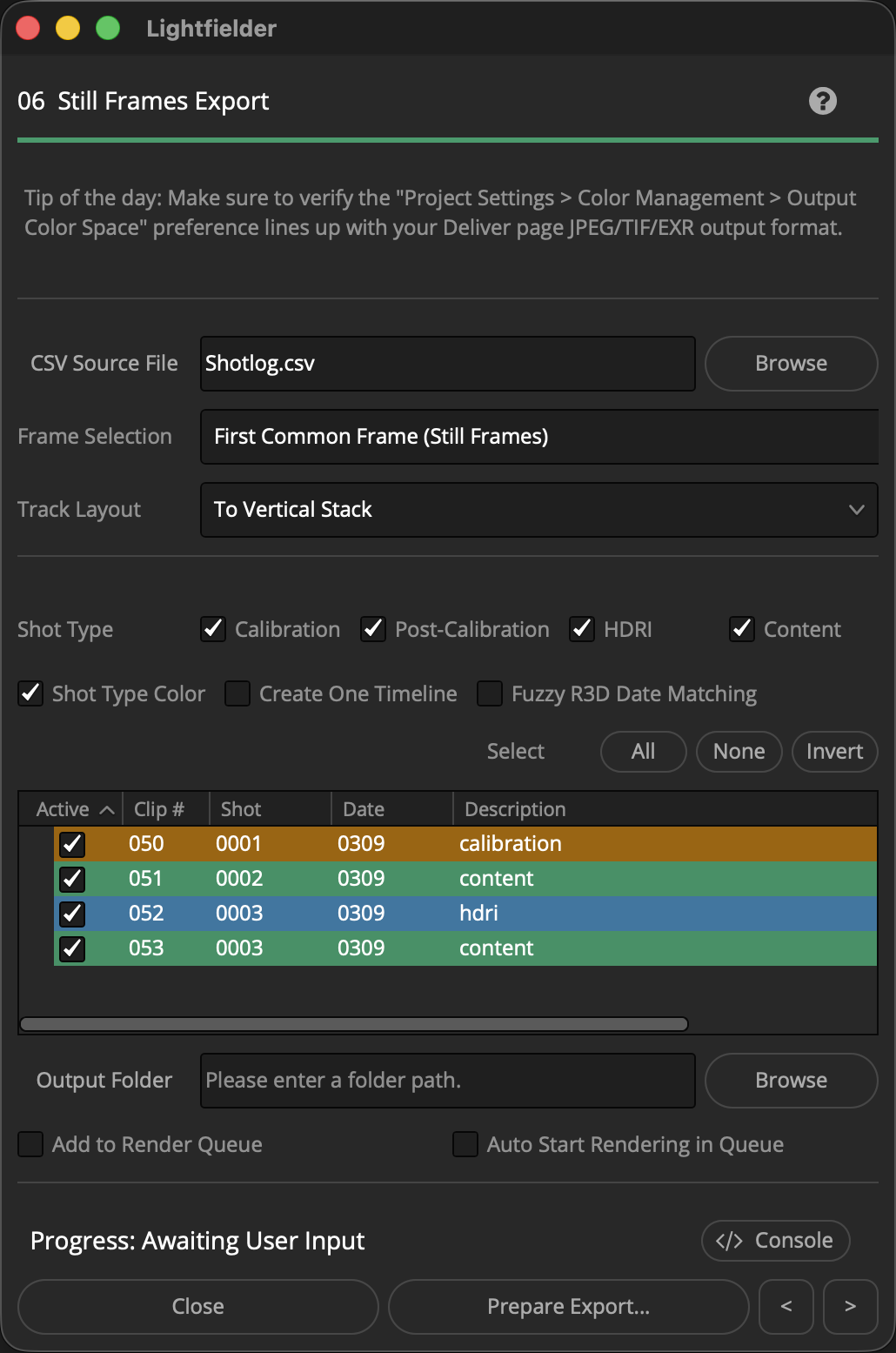Select the orange calibration row description
896x1353 pixels.
[511, 844]
